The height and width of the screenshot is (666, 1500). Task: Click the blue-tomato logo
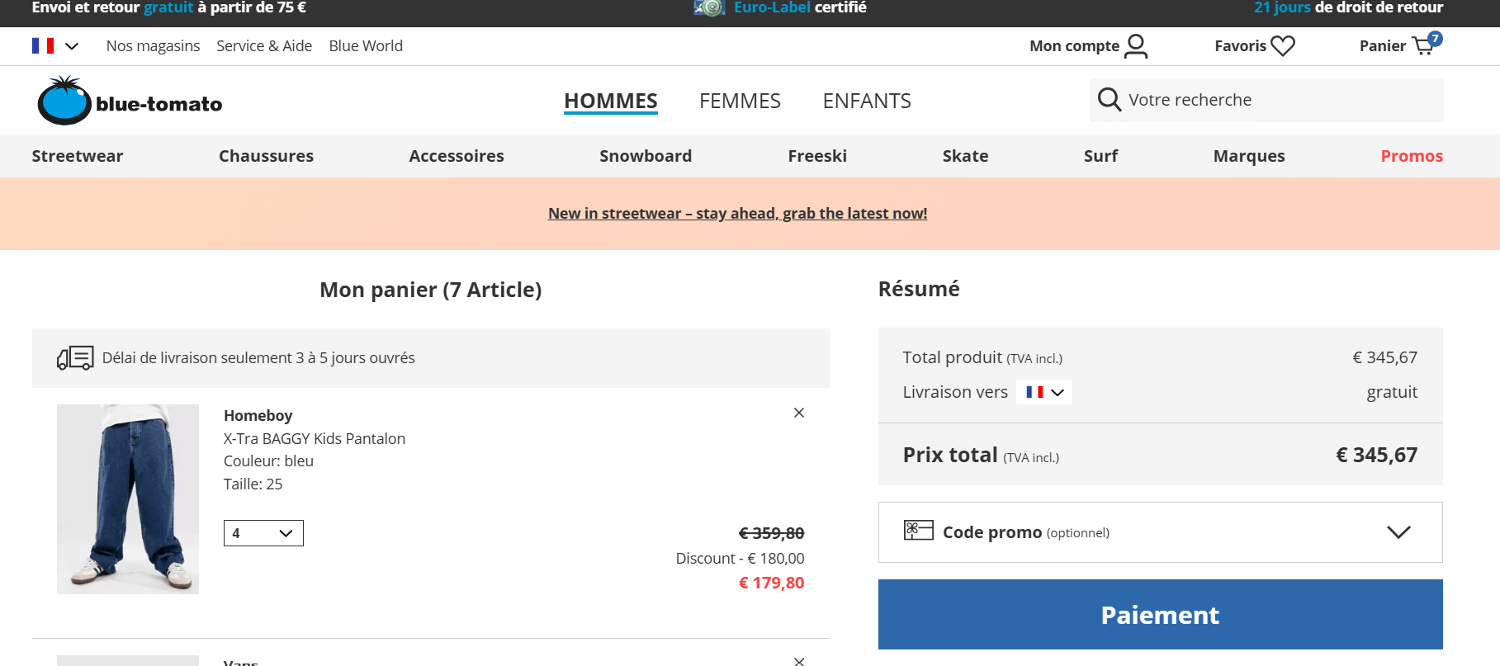tap(130, 100)
